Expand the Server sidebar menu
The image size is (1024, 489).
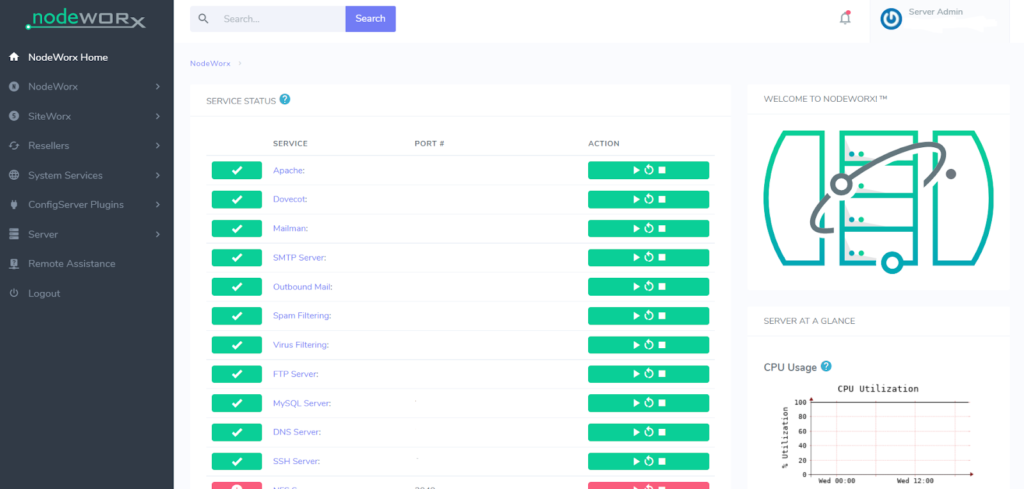pos(86,234)
